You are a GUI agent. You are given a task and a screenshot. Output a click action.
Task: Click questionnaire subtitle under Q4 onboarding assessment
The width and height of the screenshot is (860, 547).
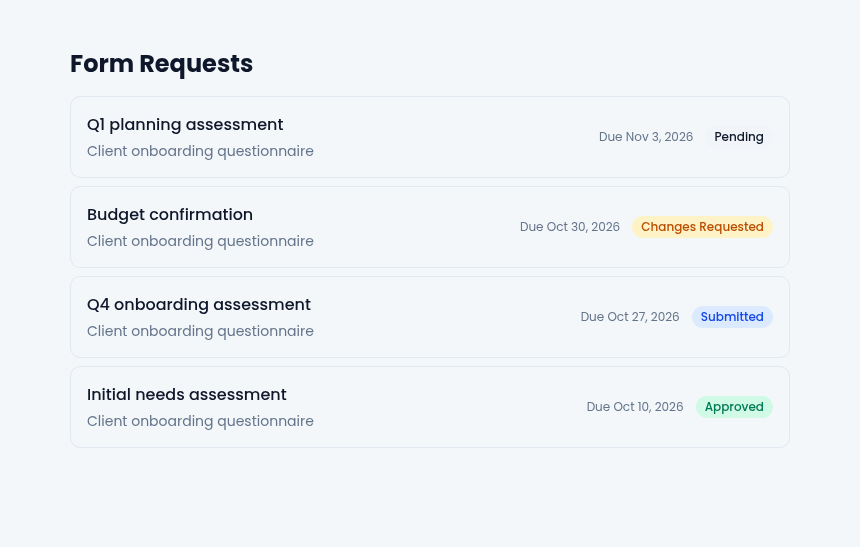[x=200, y=331]
